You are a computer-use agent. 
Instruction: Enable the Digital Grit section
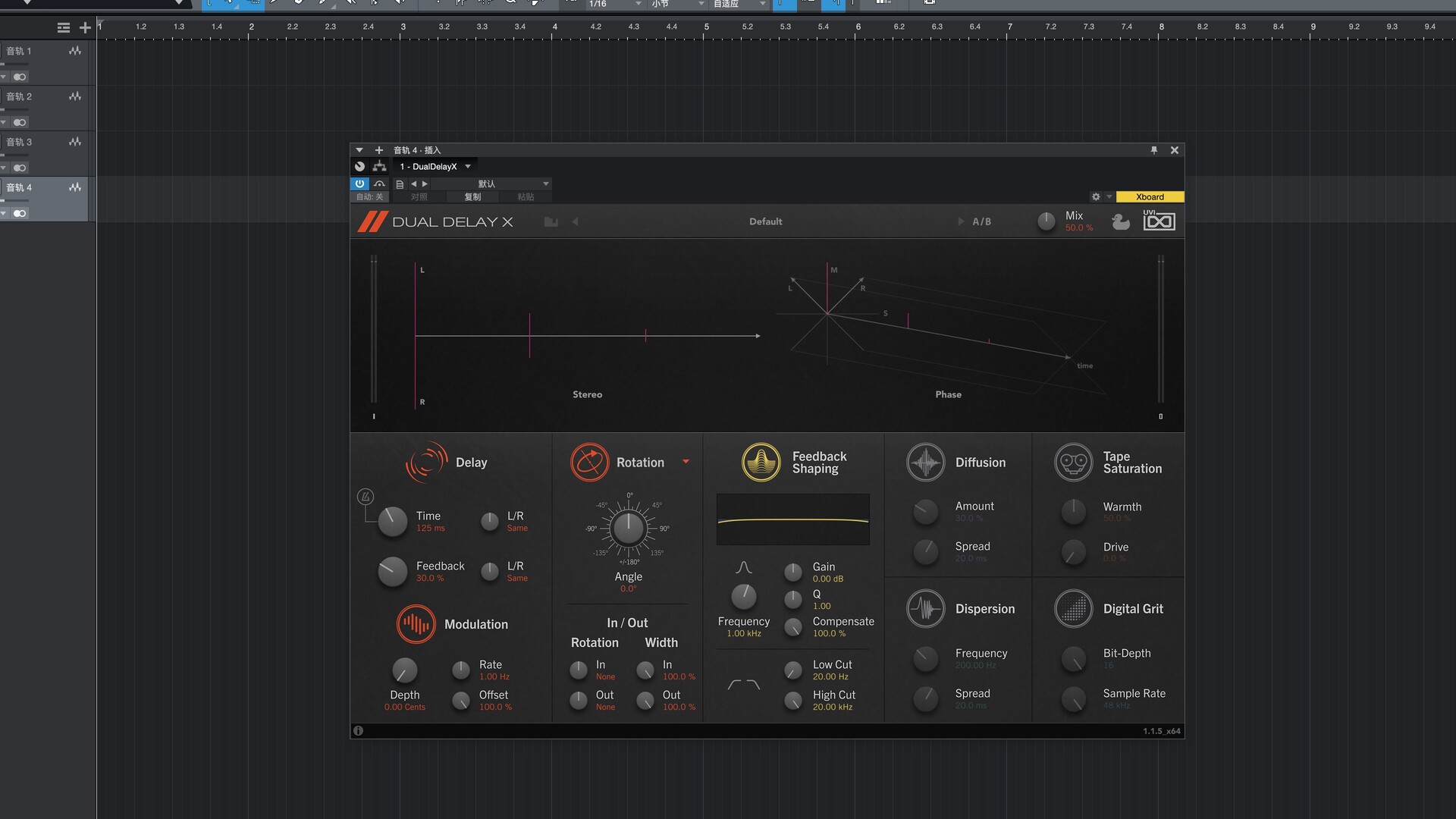1074,609
